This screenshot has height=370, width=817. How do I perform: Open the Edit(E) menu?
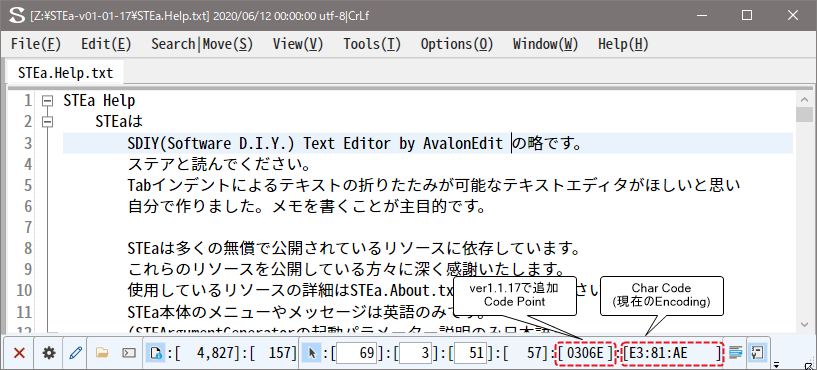pyautogui.click(x=106, y=44)
